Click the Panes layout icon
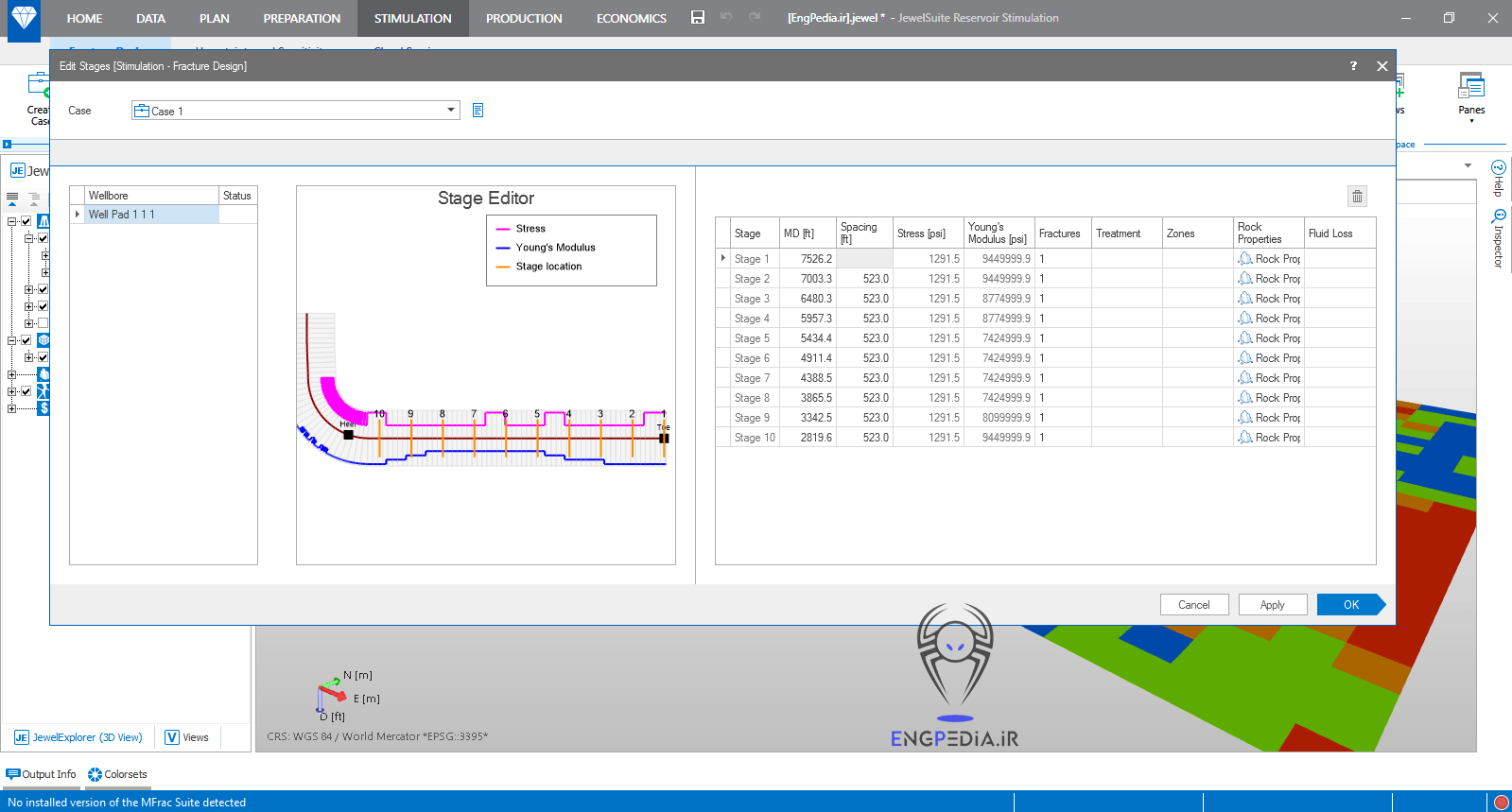The image size is (1512, 812). pos(1470,87)
